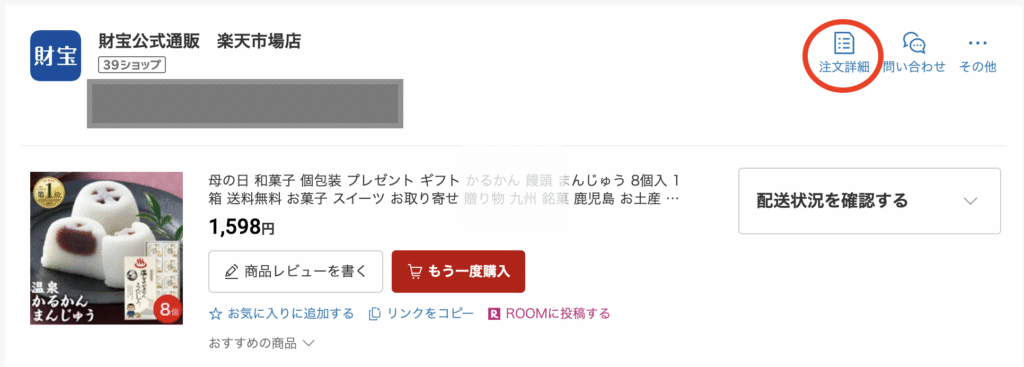Click the お気に入りに追加する link text
This screenshot has width=1024, height=367.
[291, 314]
